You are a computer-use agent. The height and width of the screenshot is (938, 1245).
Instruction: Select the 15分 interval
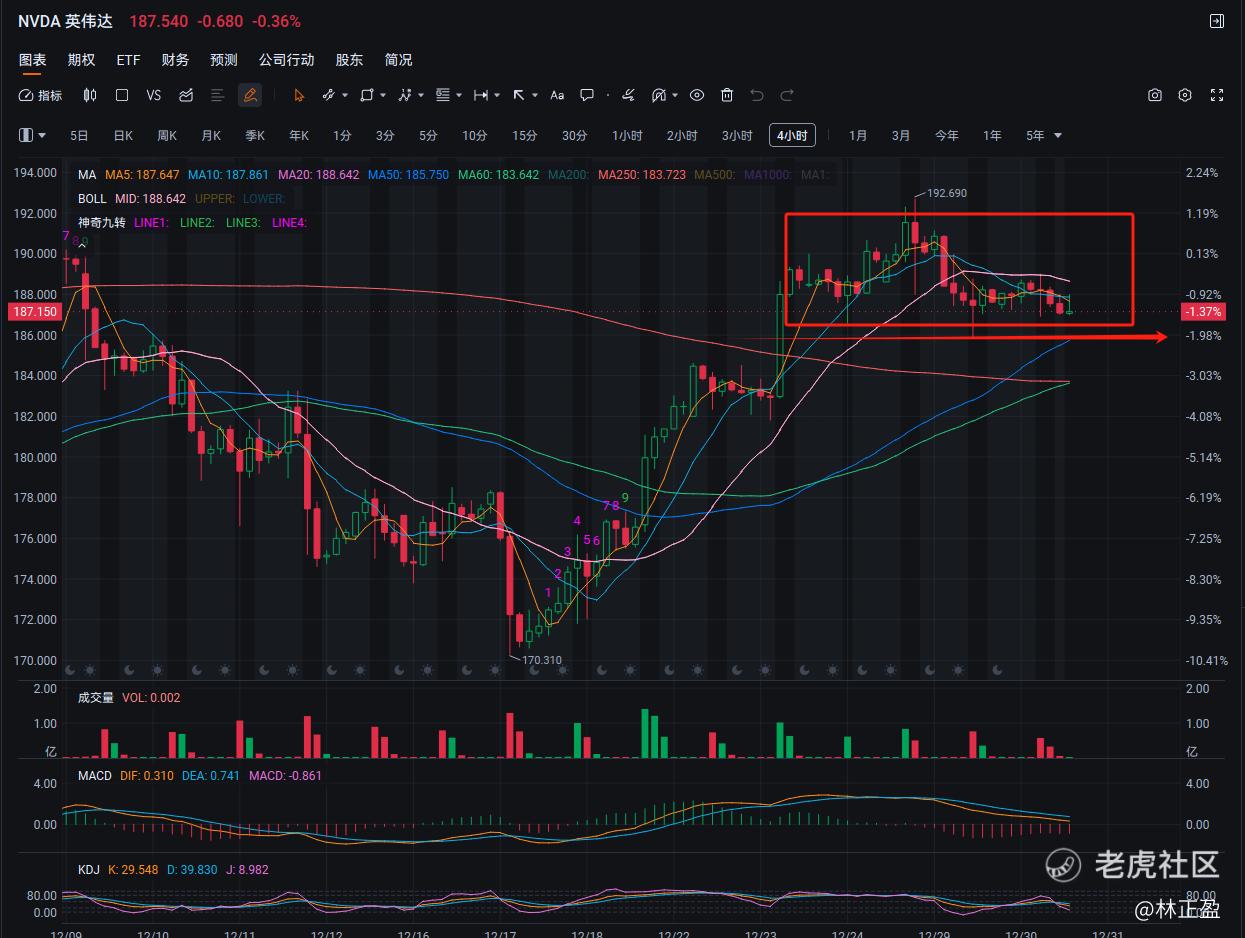point(524,135)
